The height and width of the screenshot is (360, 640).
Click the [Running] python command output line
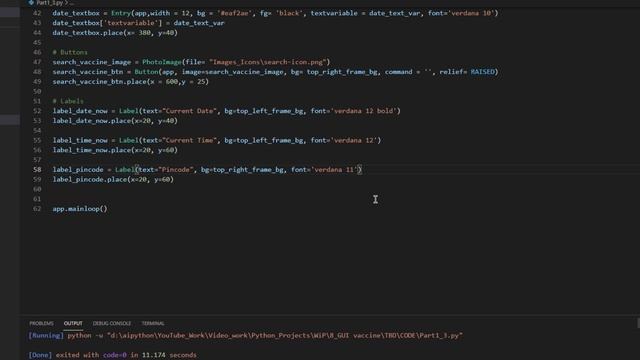pos(245,336)
